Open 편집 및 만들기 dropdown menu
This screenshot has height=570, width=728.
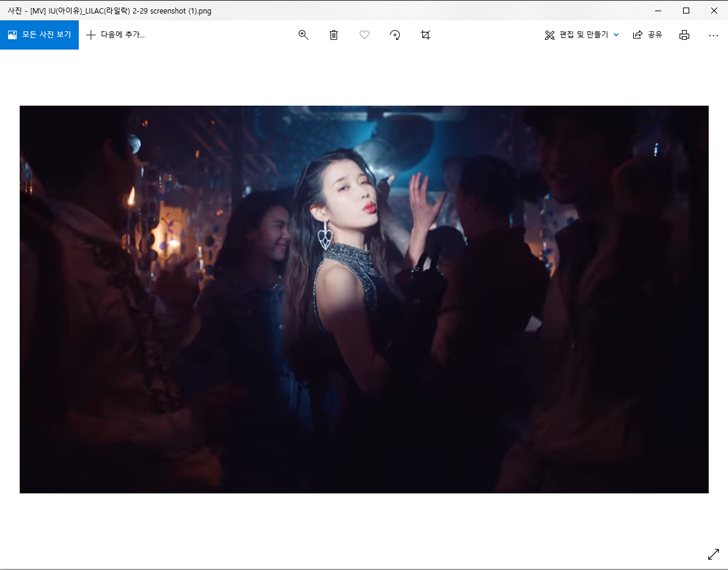coord(581,35)
